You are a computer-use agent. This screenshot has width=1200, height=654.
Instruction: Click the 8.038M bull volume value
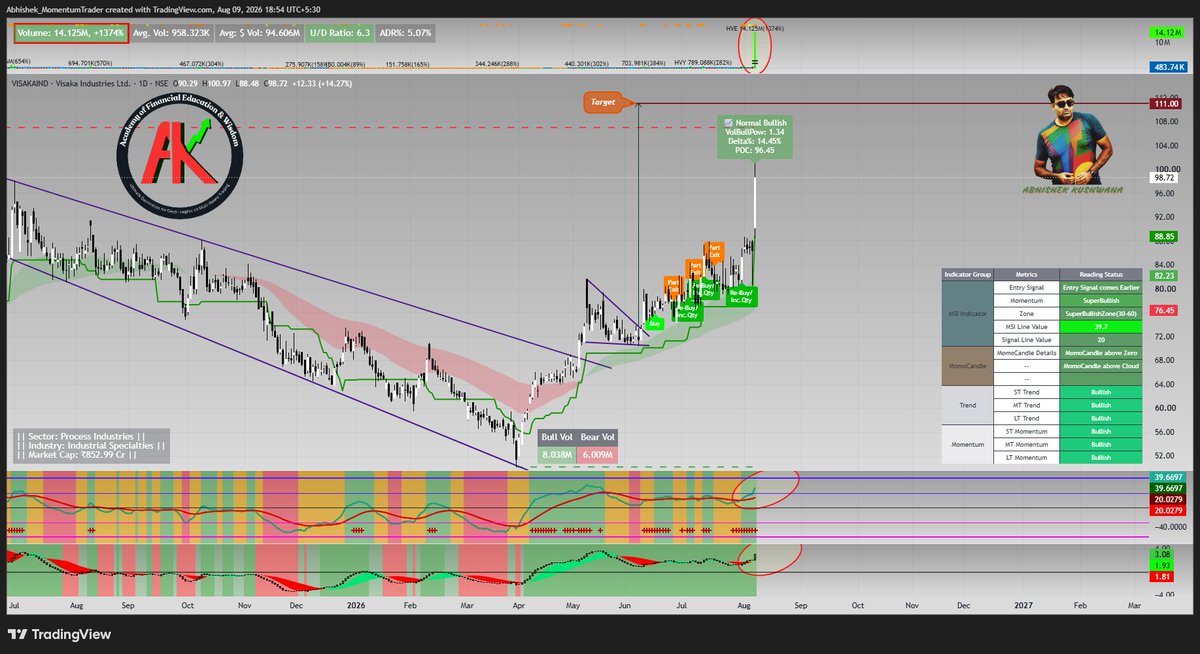(557, 454)
